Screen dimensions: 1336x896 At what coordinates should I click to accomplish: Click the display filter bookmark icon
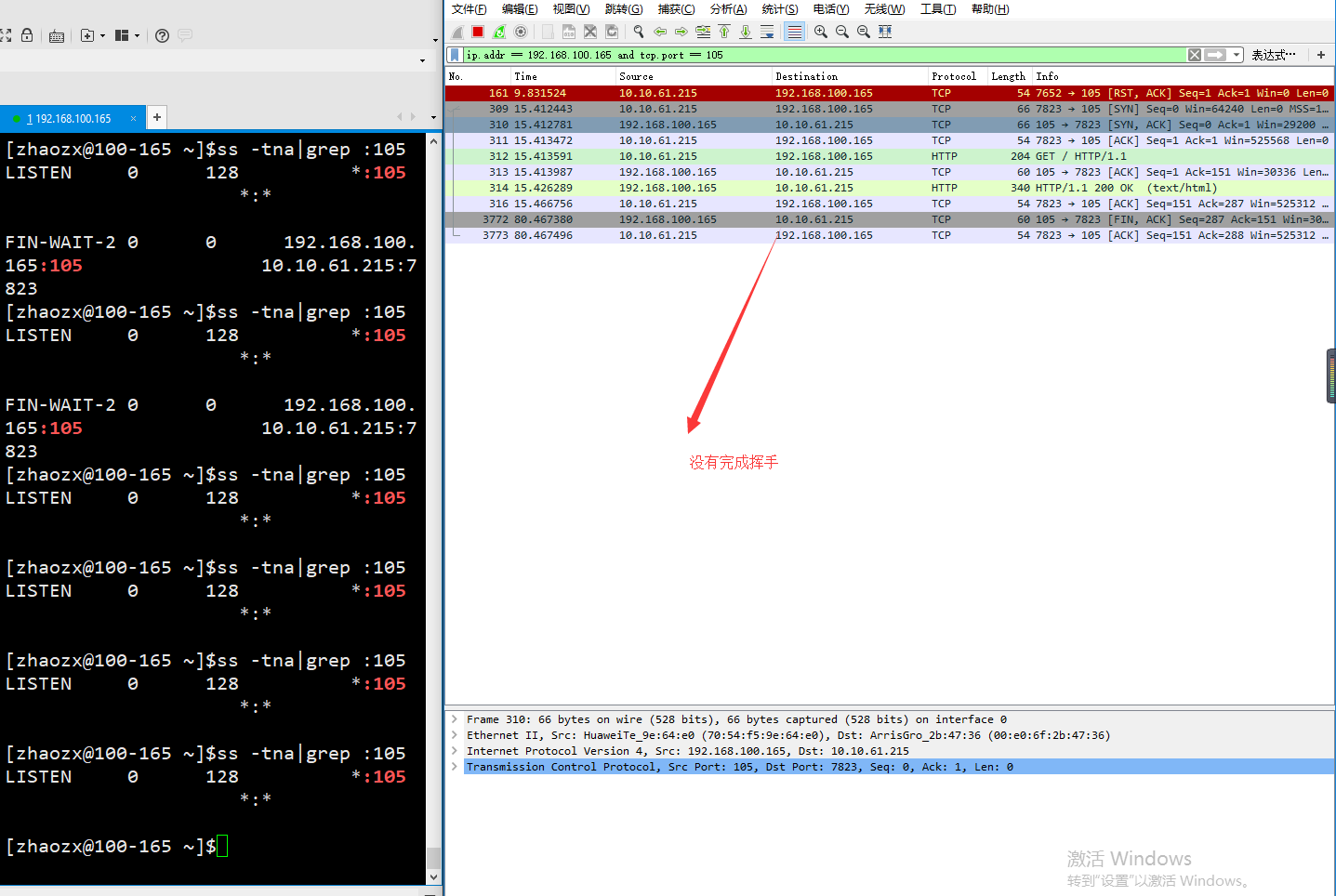pos(455,55)
